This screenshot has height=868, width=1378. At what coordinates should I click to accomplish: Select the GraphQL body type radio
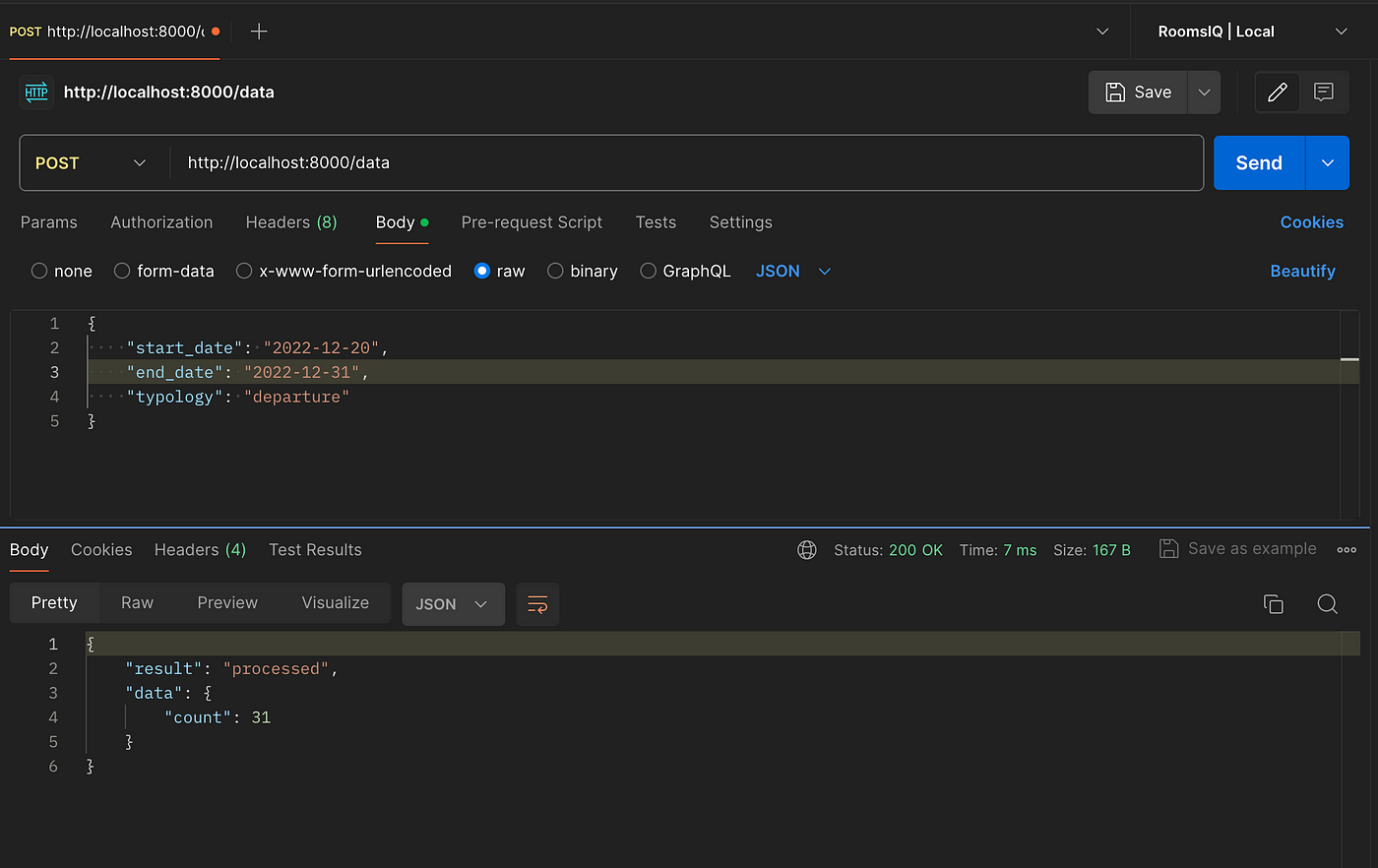648,271
